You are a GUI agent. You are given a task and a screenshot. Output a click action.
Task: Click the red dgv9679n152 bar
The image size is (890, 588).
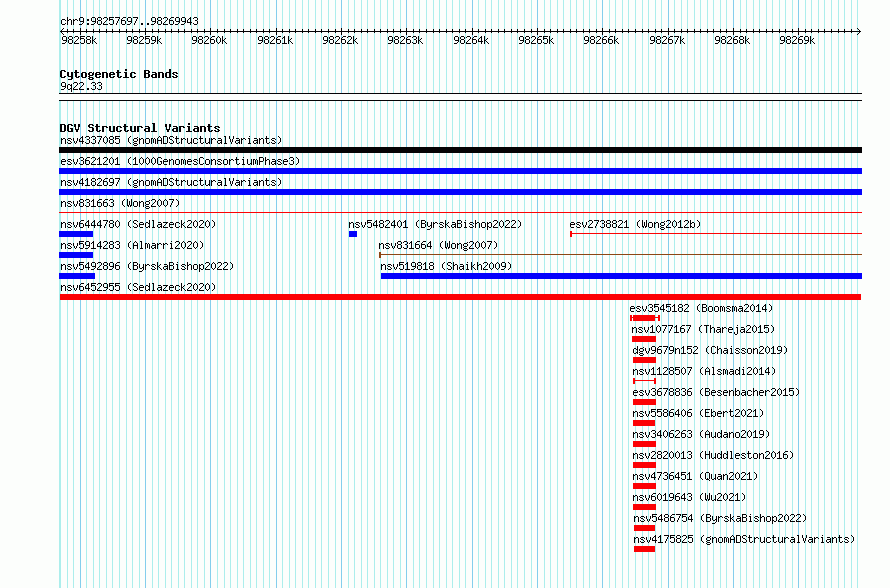tap(644, 360)
